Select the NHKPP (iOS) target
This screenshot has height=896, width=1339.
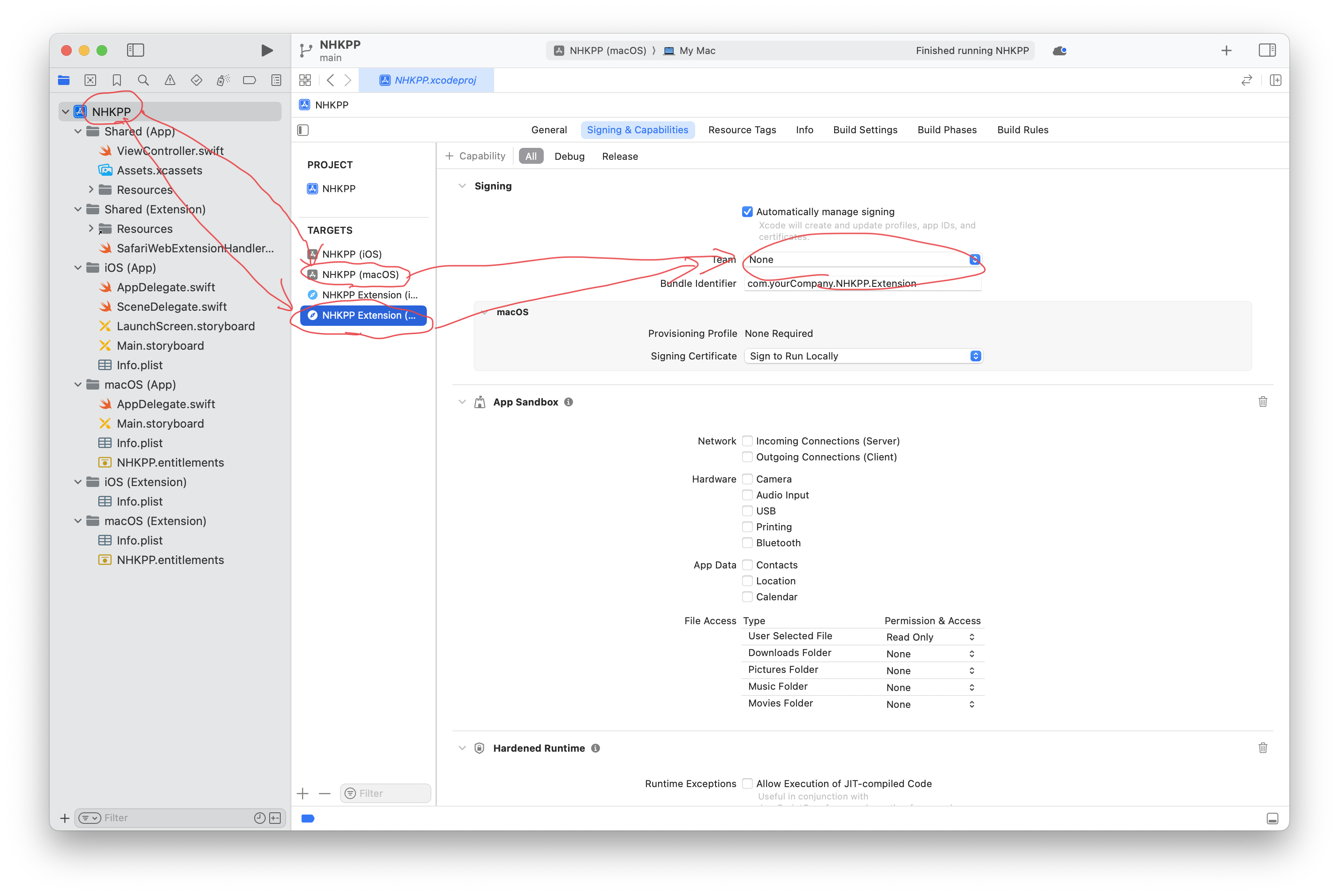tap(352, 254)
